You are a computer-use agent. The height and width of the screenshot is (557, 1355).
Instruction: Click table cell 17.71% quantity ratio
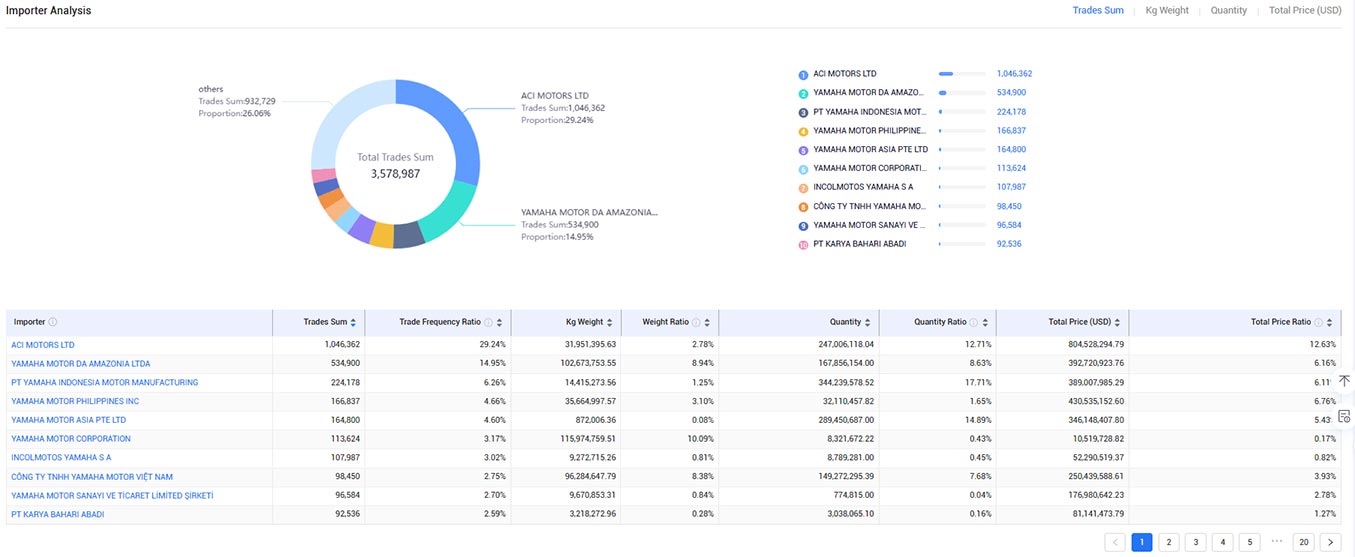978,382
